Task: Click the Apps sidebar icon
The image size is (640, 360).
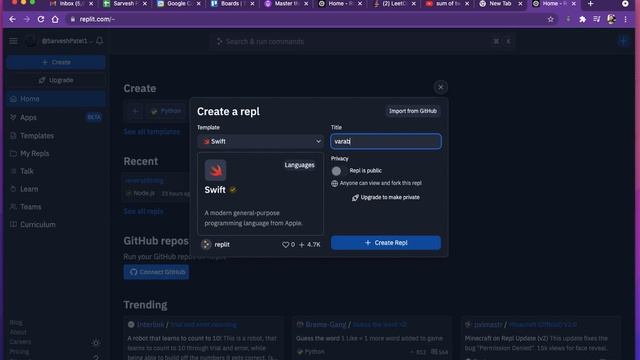Action: coord(13,118)
